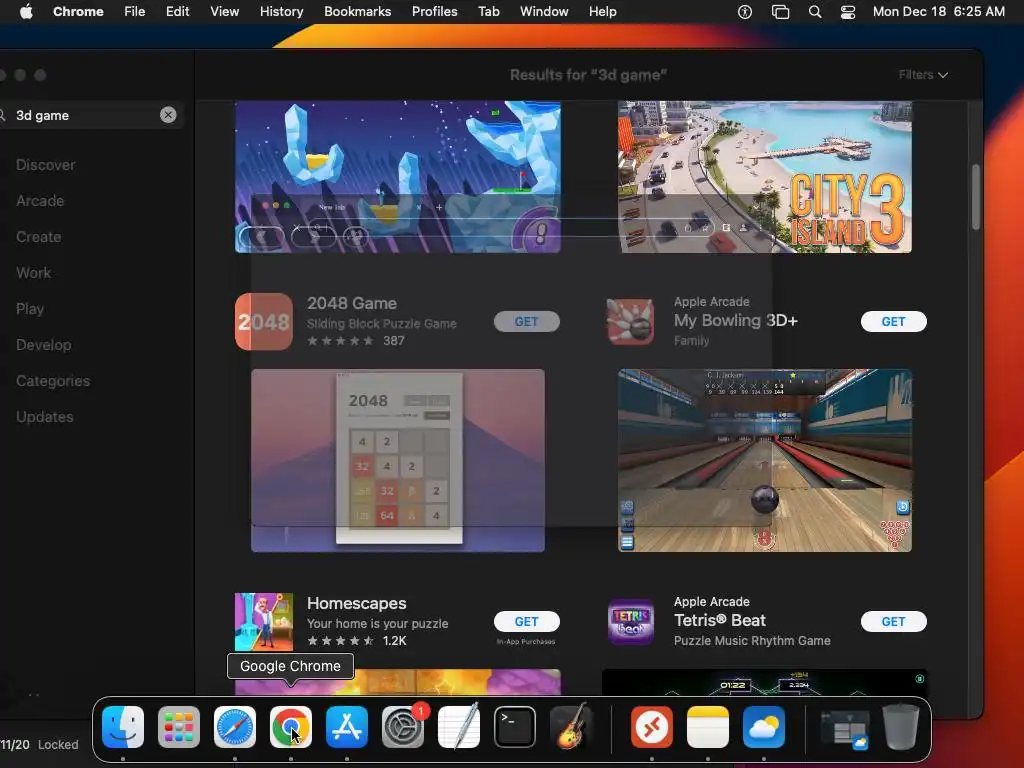Open the View menu

point(225,12)
